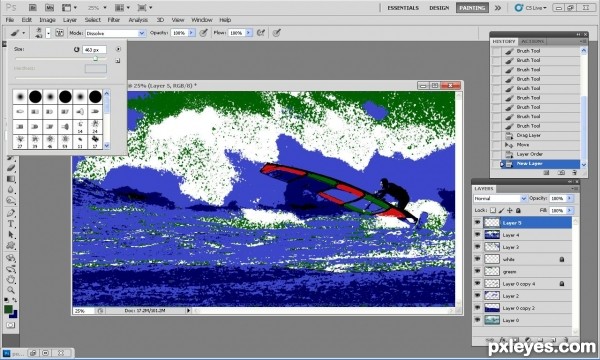This screenshot has width=600, height=360.
Task: Open the layer blend mode Normal dropdown
Action: pyautogui.click(x=500, y=199)
